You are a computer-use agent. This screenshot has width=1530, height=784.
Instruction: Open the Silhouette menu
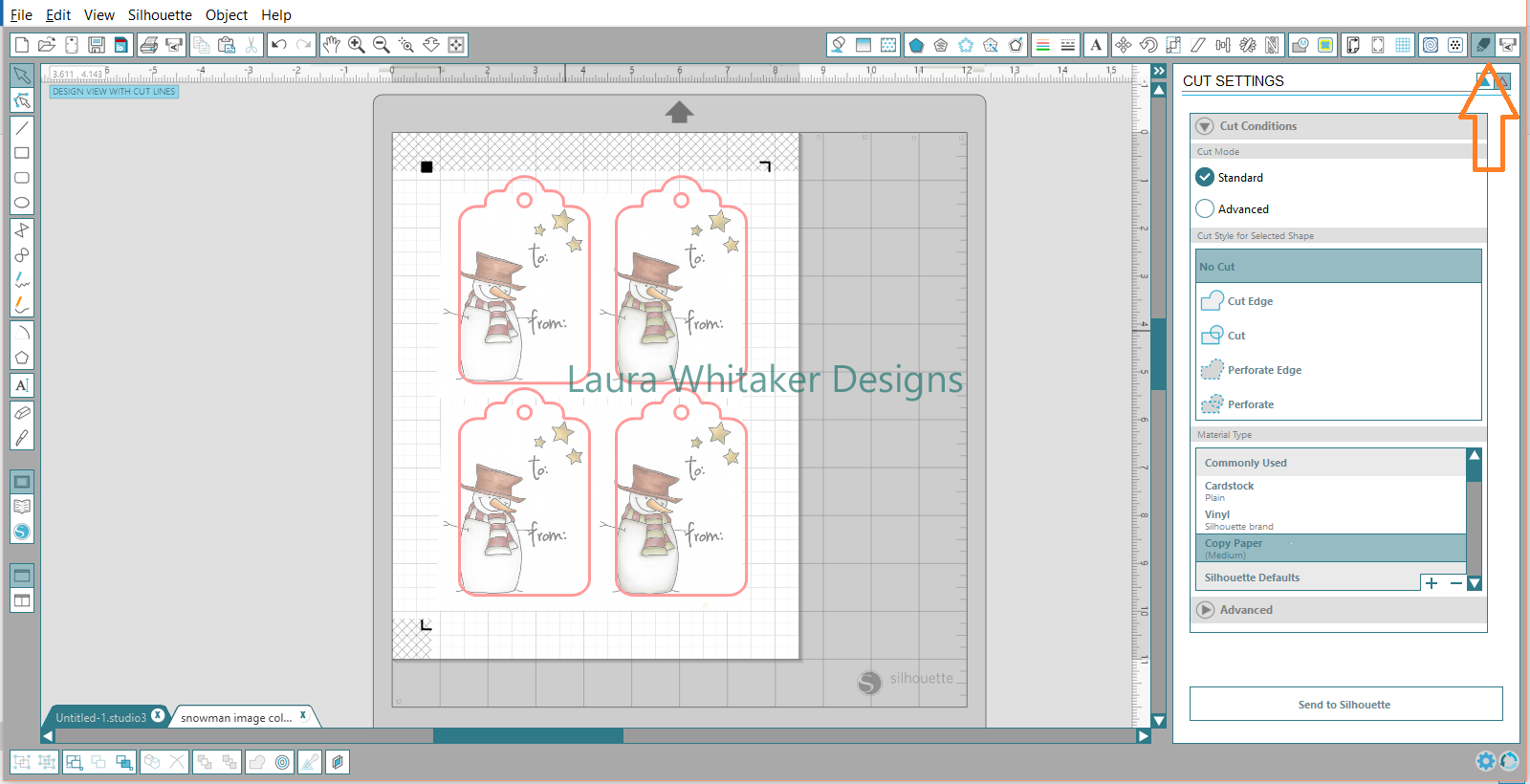(x=160, y=15)
